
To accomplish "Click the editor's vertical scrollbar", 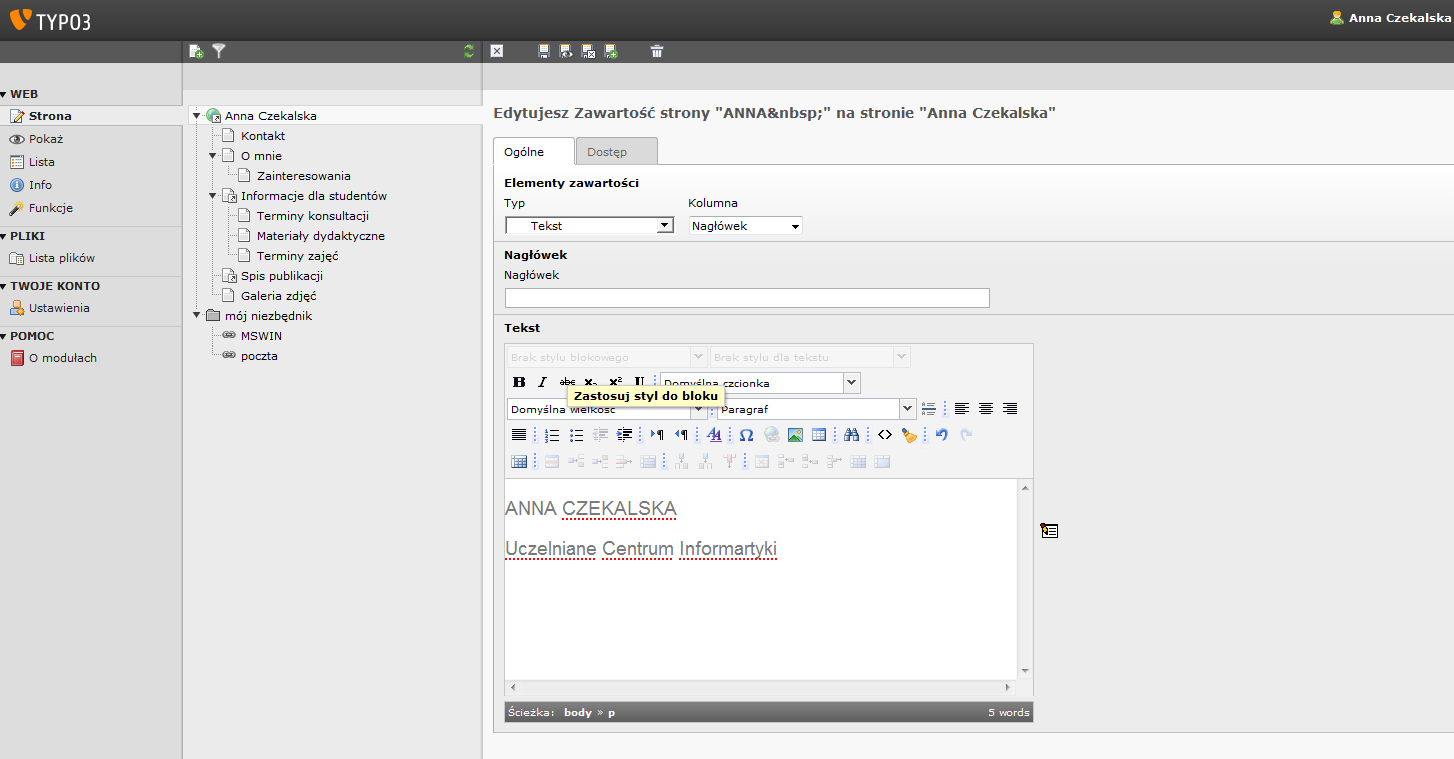I will click(1025, 579).
